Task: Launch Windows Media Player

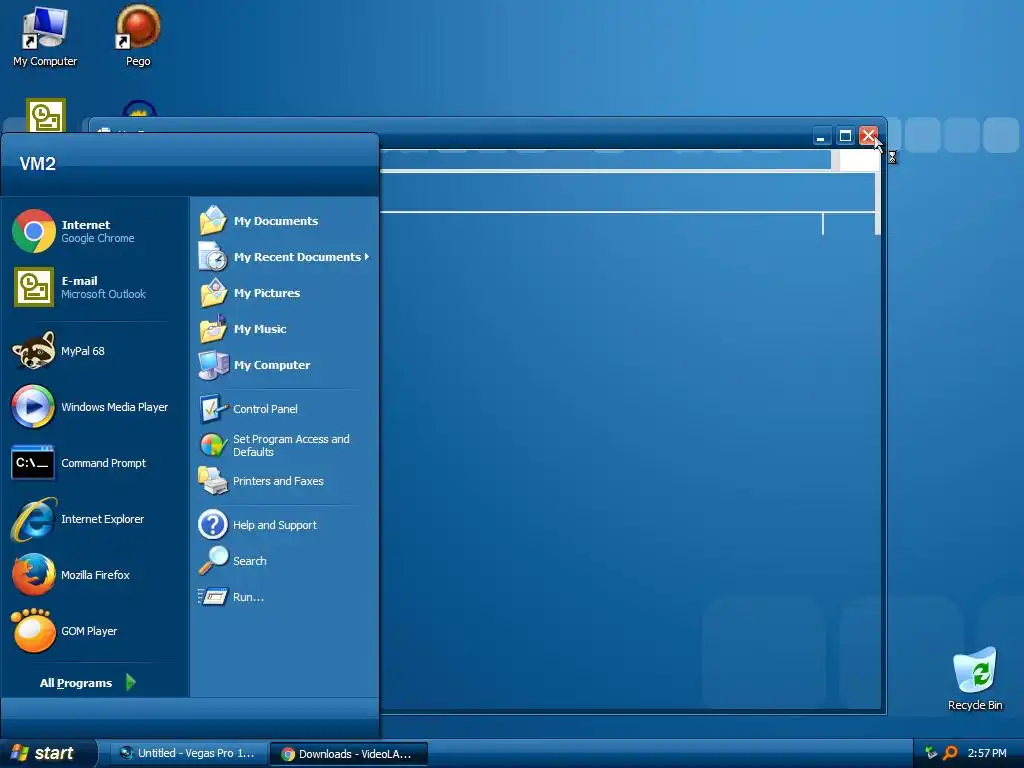Action: click(x=95, y=407)
